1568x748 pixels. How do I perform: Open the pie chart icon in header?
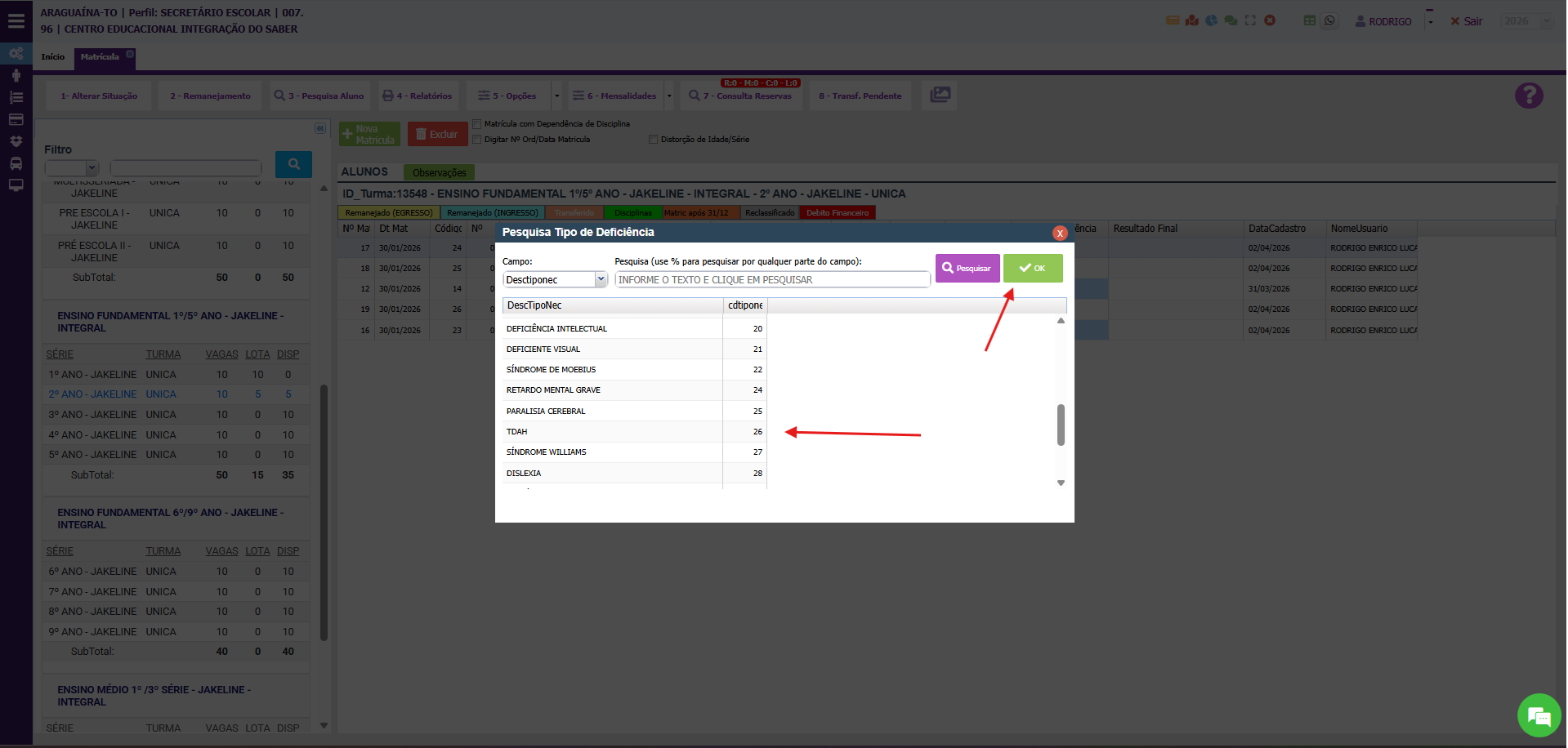1211,20
